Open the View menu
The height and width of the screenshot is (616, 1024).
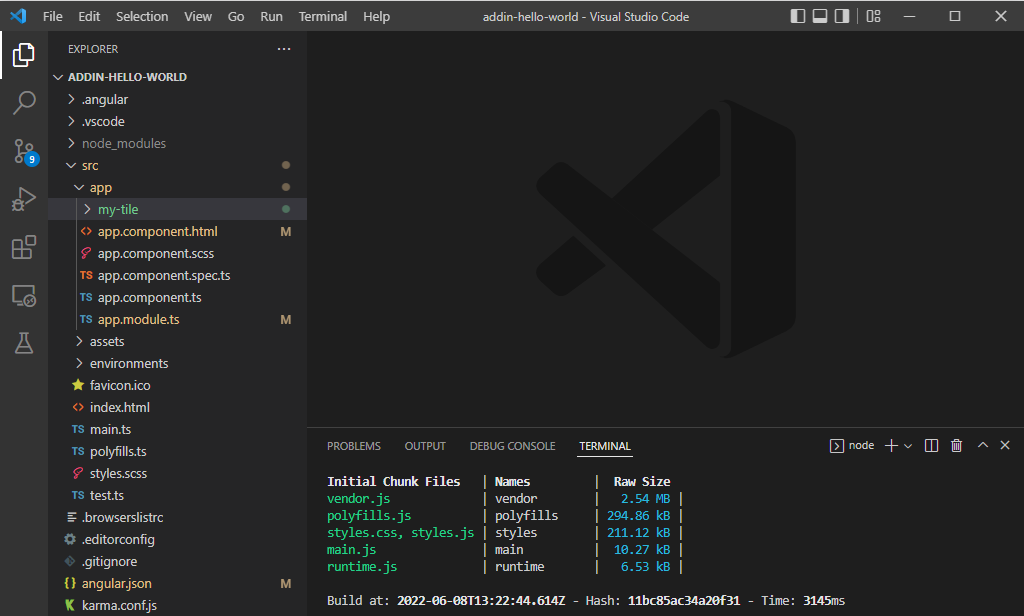pos(198,16)
